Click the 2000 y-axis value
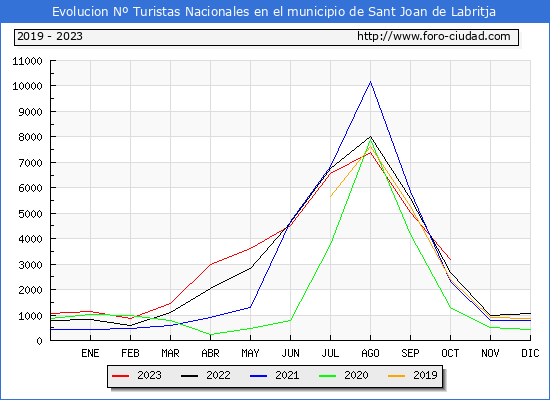 point(31,290)
